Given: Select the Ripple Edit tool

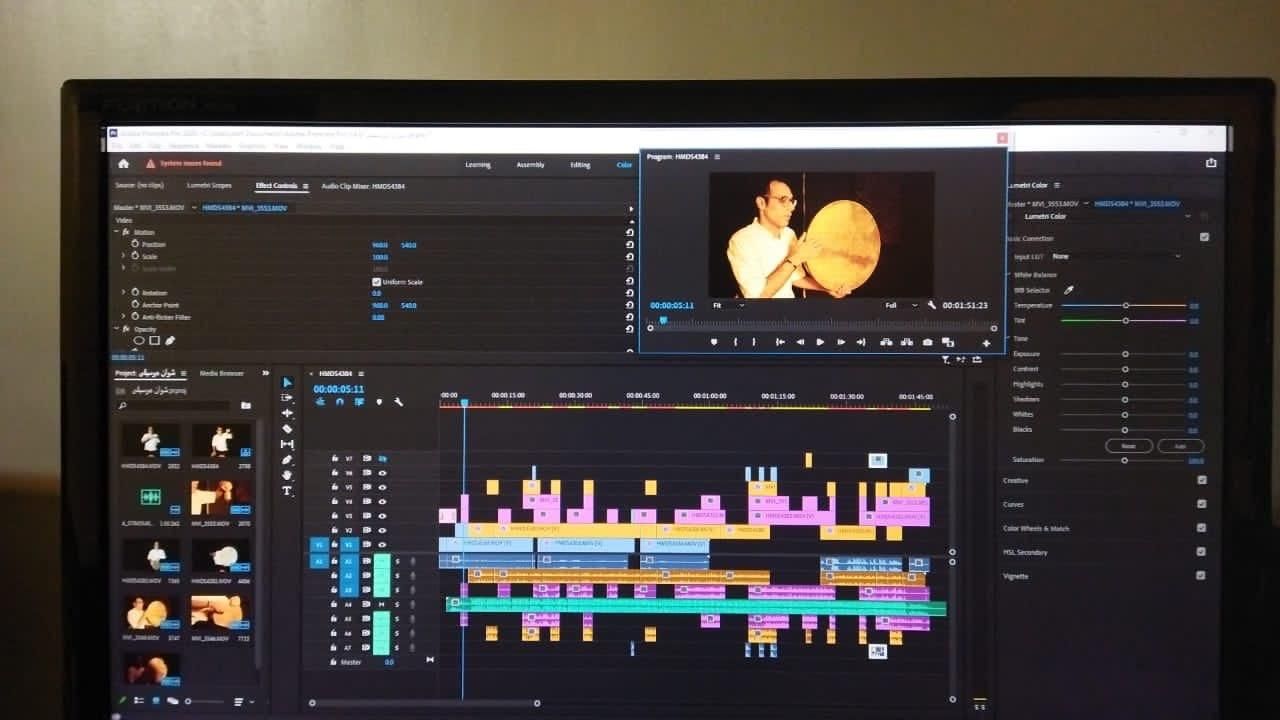Looking at the screenshot, I should pos(287,413).
